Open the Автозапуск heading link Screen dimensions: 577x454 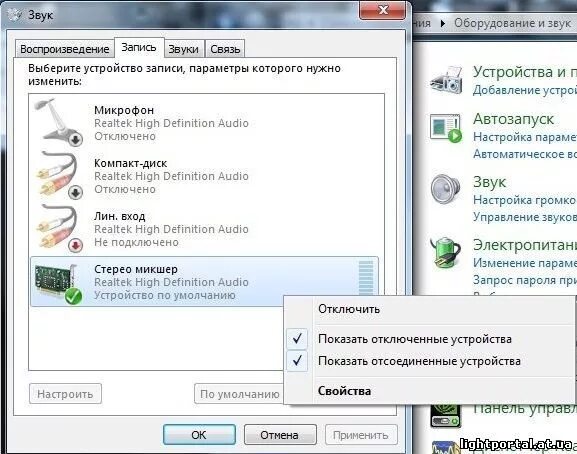pyautogui.click(x=513, y=119)
